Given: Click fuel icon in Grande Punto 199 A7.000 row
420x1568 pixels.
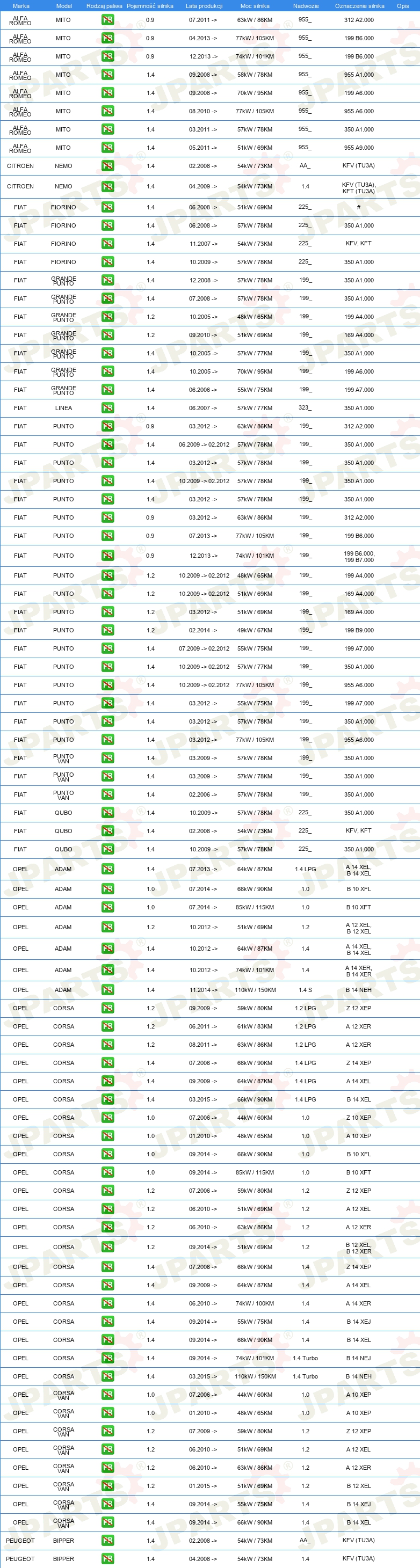Looking at the screenshot, I should [108, 390].
